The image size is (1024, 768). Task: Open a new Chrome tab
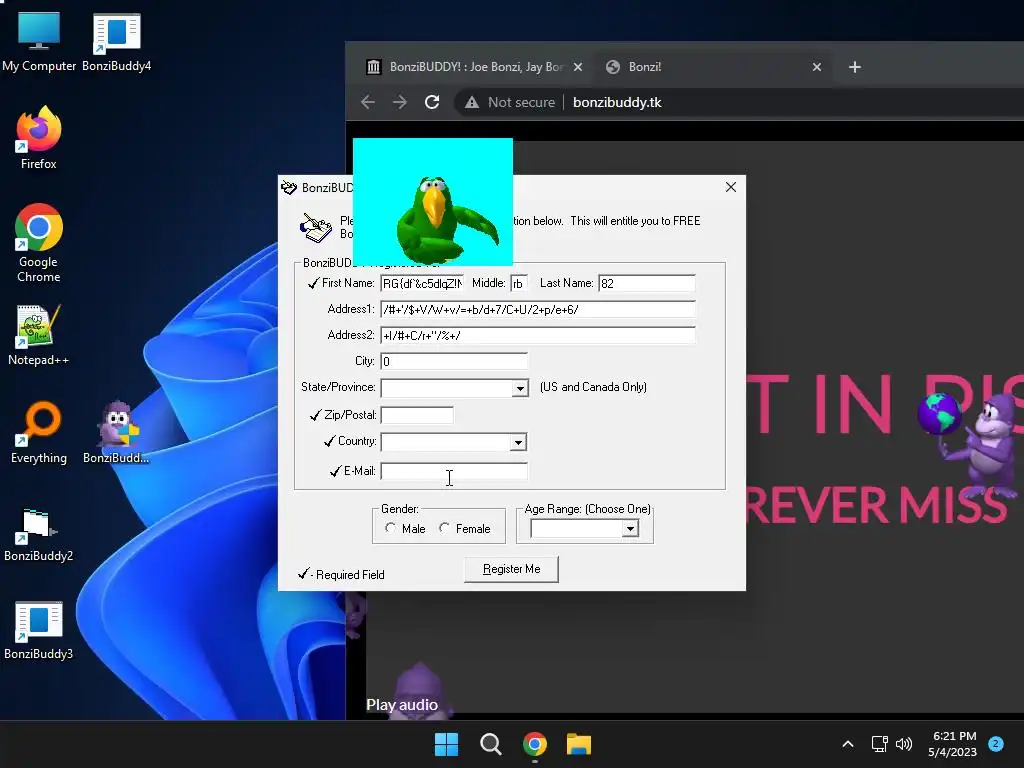click(855, 67)
